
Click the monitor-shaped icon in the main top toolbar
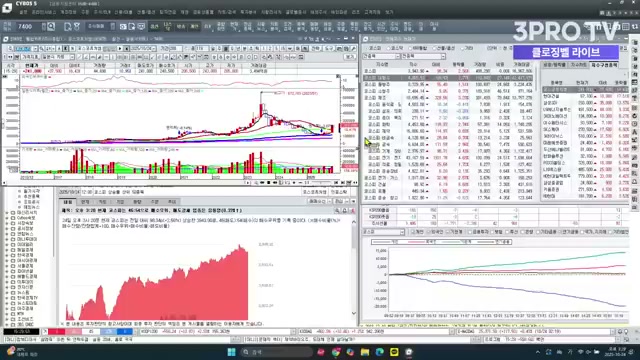[x=141, y=27]
